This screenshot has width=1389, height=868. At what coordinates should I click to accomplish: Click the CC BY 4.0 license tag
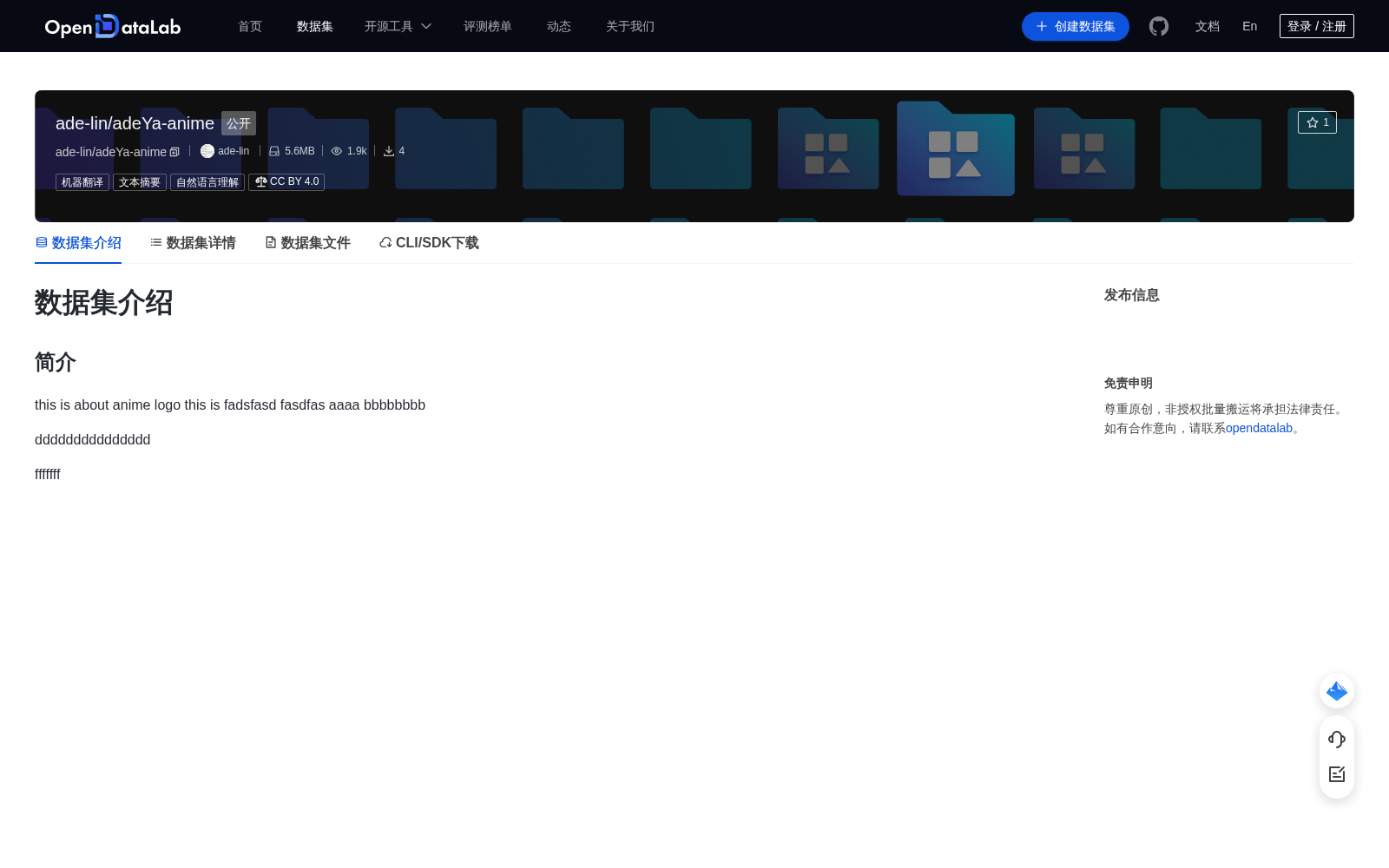(x=286, y=182)
